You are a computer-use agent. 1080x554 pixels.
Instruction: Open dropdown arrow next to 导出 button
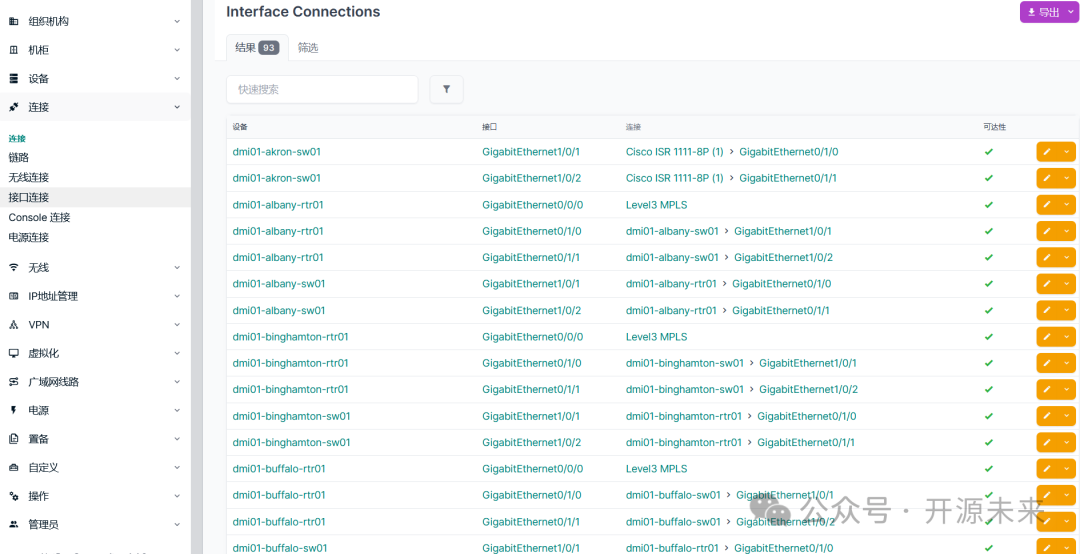coord(1070,12)
